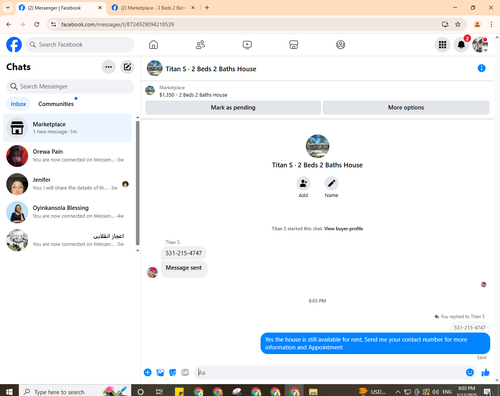Click the Message sent bubble
The height and width of the screenshot is (396, 500).
(x=184, y=268)
